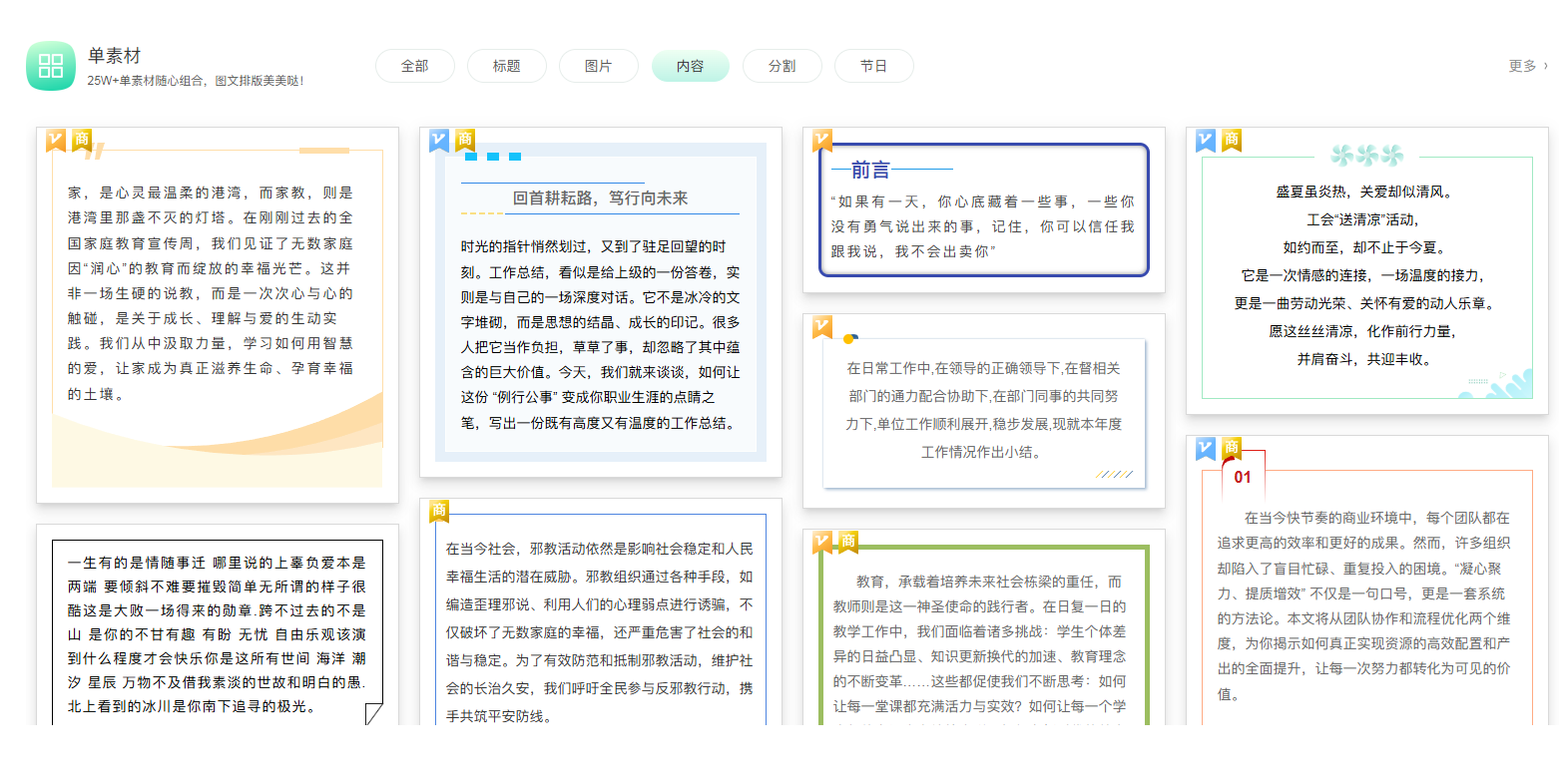Click the red 01 number label
This screenshot has width=1568, height=784.
[x=1243, y=478]
